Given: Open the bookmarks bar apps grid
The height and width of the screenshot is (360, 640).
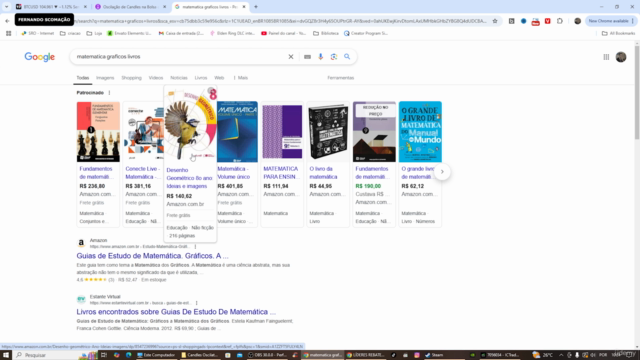Looking at the screenshot, I should coord(9,33).
